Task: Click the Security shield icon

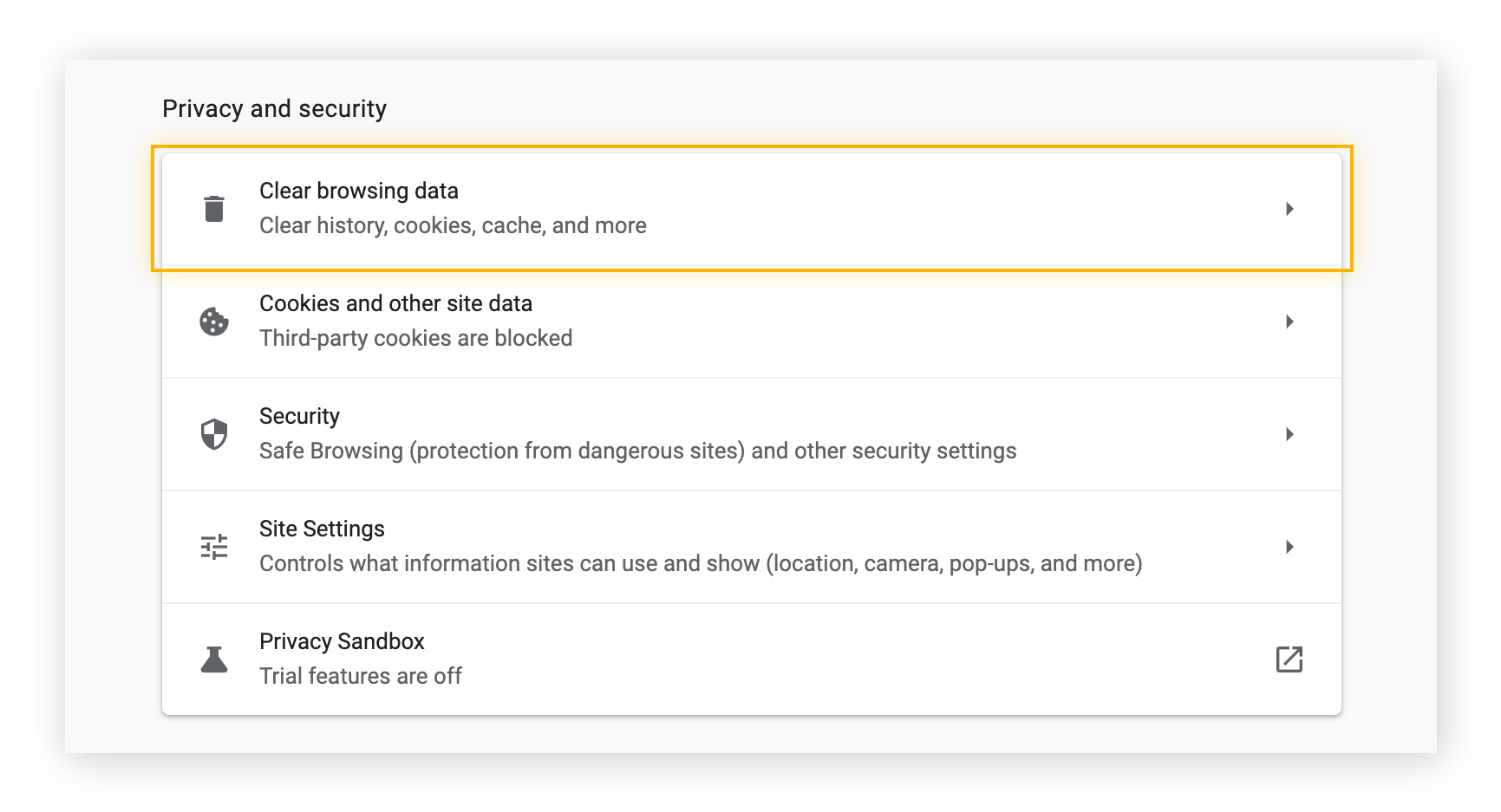Action: click(214, 434)
